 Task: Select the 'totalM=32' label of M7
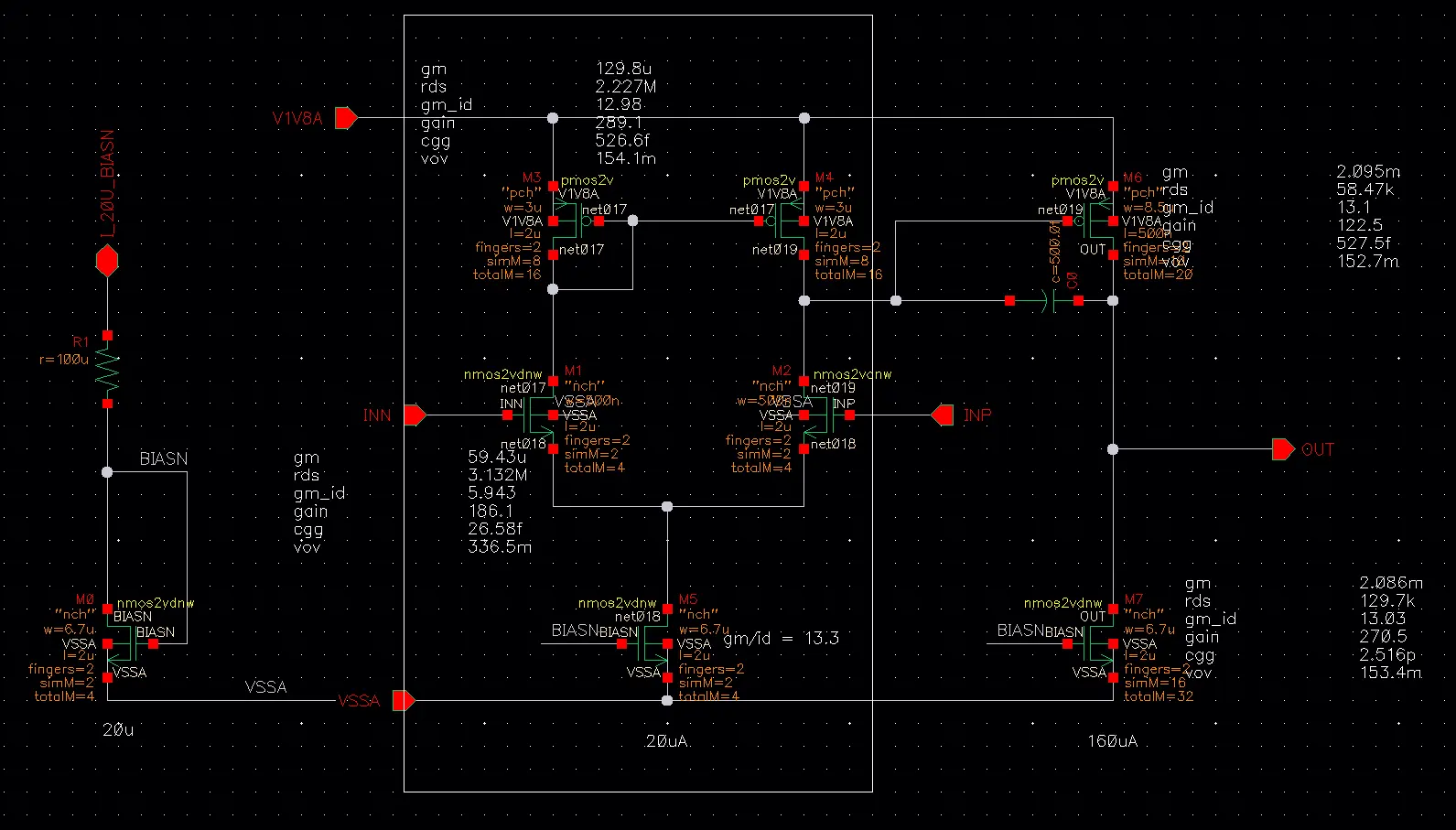[x=1159, y=696]
